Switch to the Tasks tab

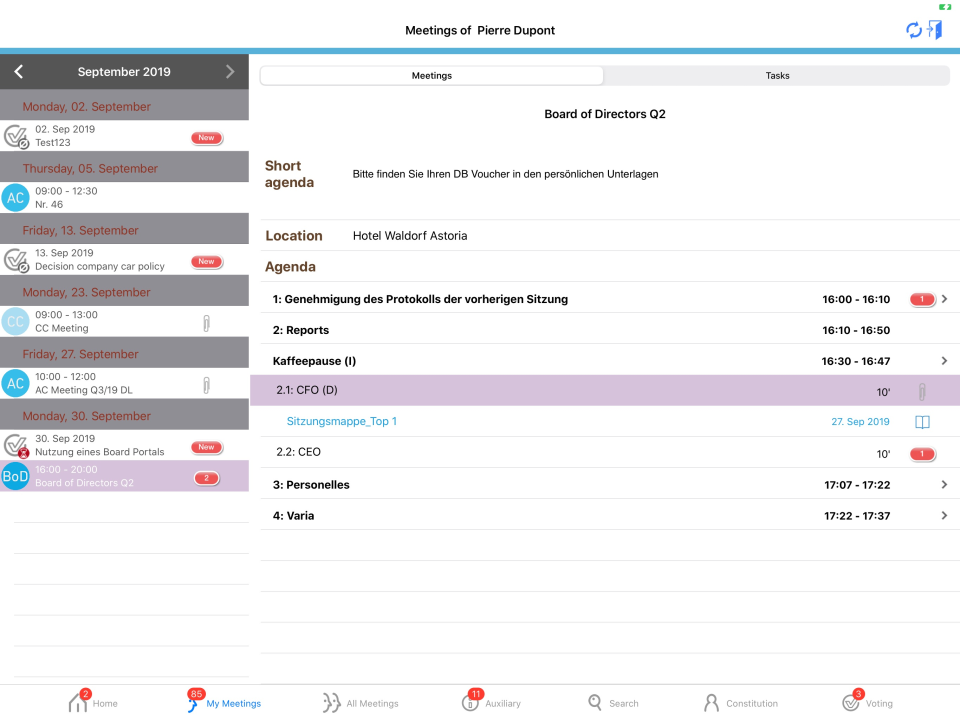pyautogui.click(x=777, y=75)
